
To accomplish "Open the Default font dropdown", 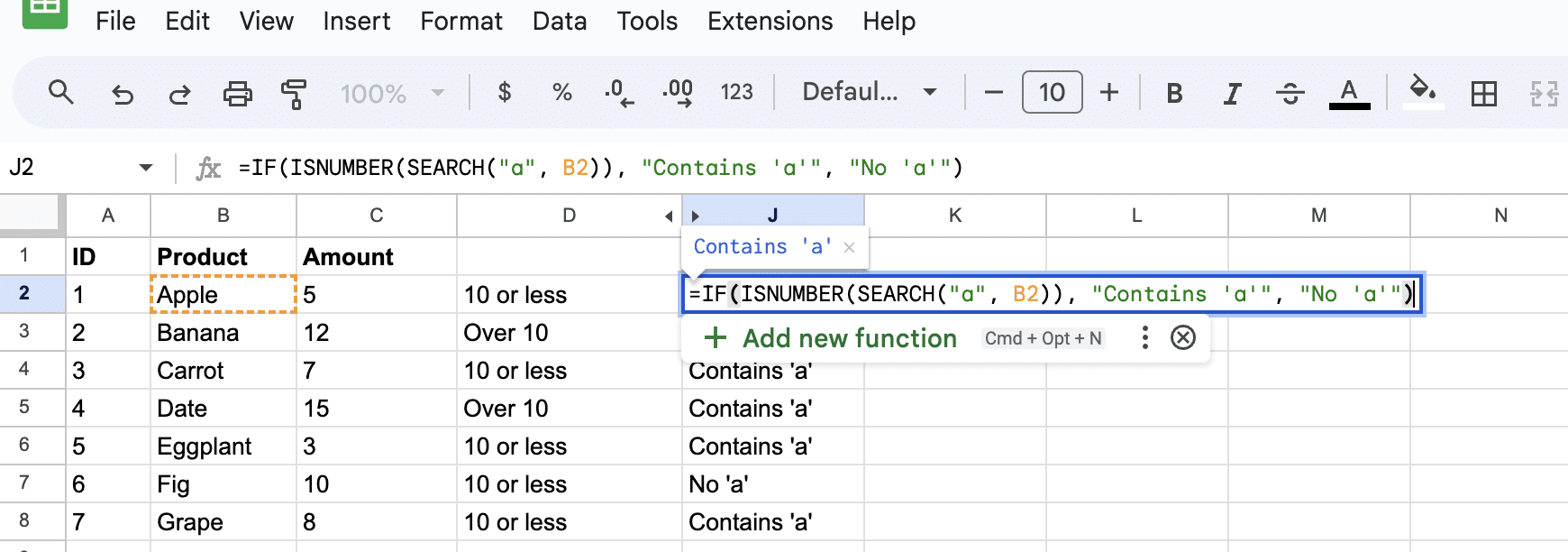I will pos(870,92).
